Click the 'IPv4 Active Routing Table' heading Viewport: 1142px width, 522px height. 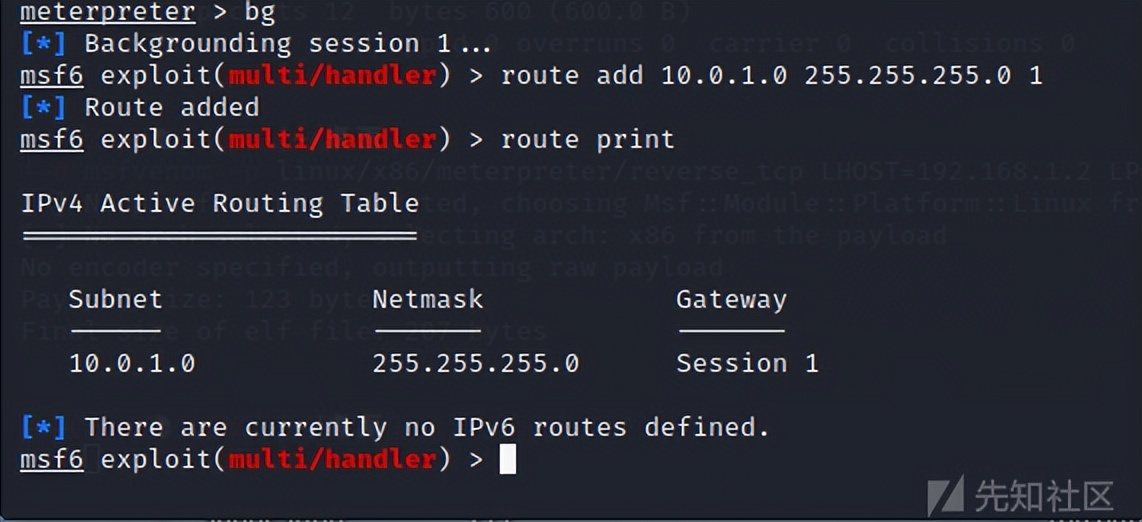(x=219, y=203)
